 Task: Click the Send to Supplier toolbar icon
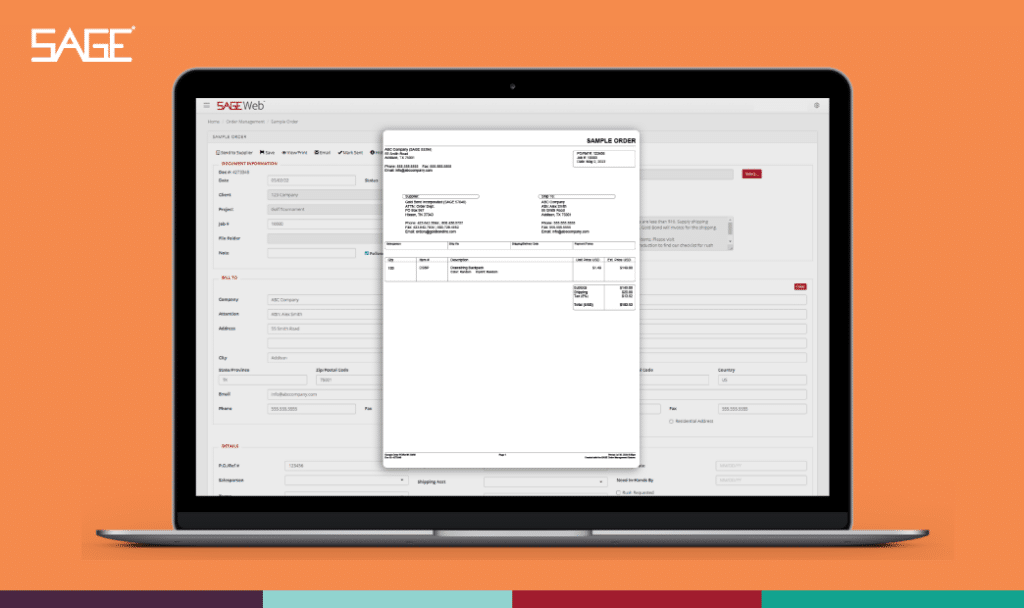click(x=219, y=153)
